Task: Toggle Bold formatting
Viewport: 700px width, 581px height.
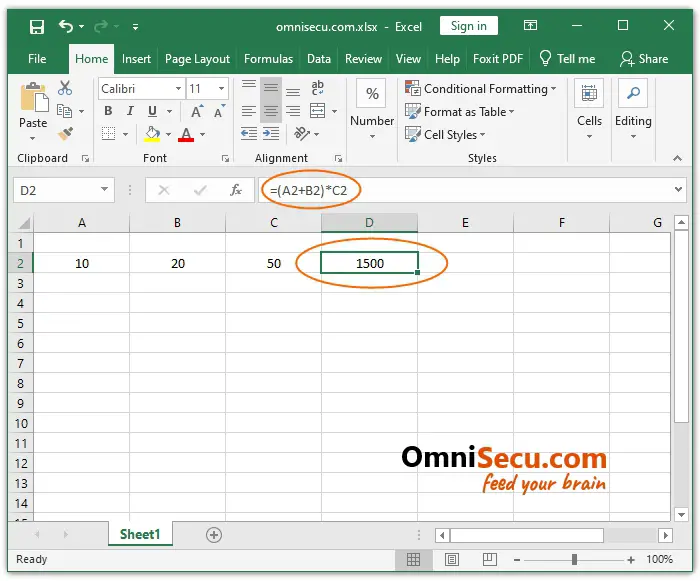Action: (108, 111)
